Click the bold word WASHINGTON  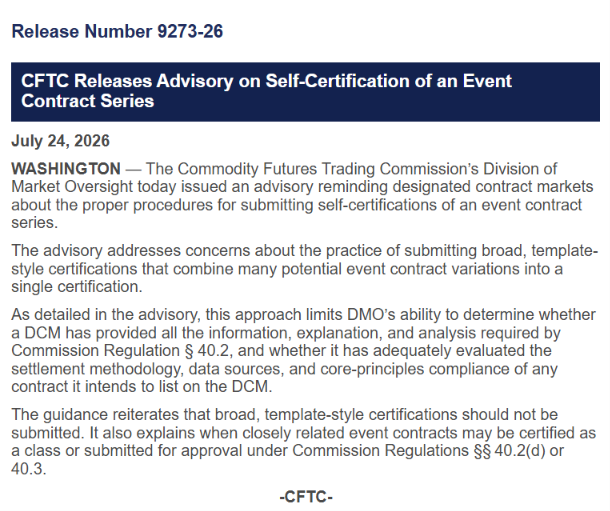click(66, 169)
